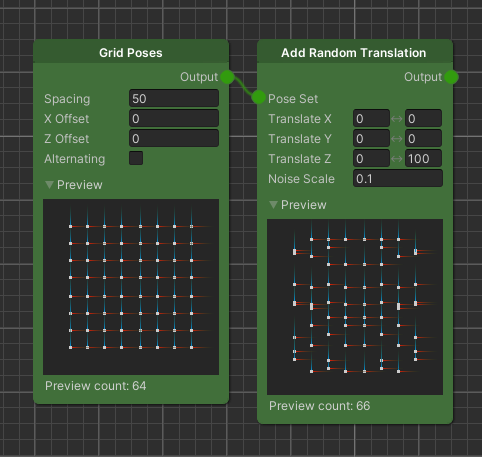The height and width of the screenshot is (457, 482).
Task: Click Add Random Translation Output port
Action: (451, 77)
